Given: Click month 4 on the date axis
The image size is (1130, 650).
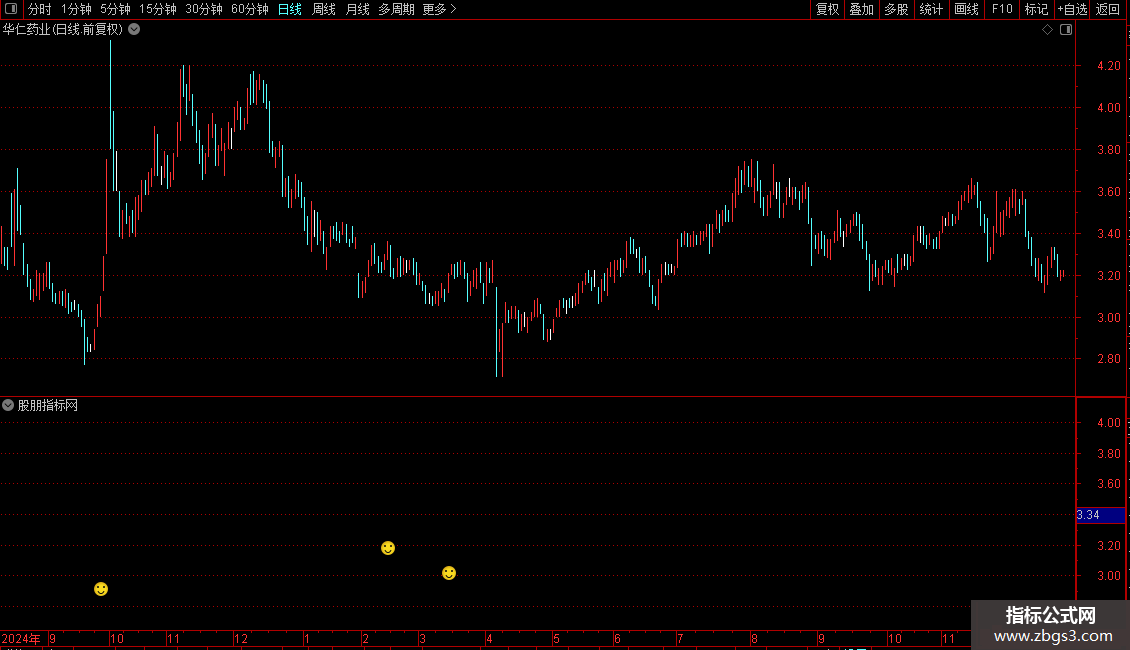Looking at the screenshot, I should click(489, 638).
